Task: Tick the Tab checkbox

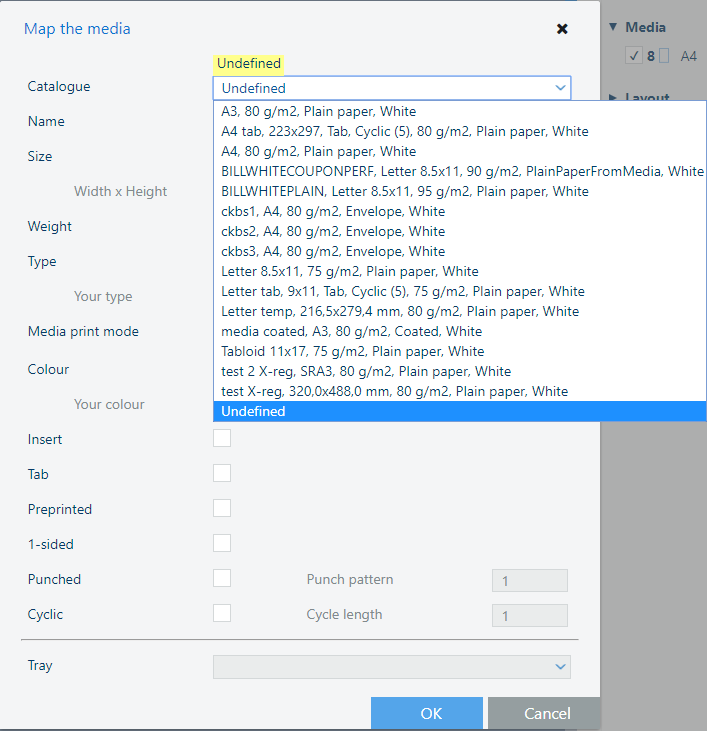Action: 222,473
